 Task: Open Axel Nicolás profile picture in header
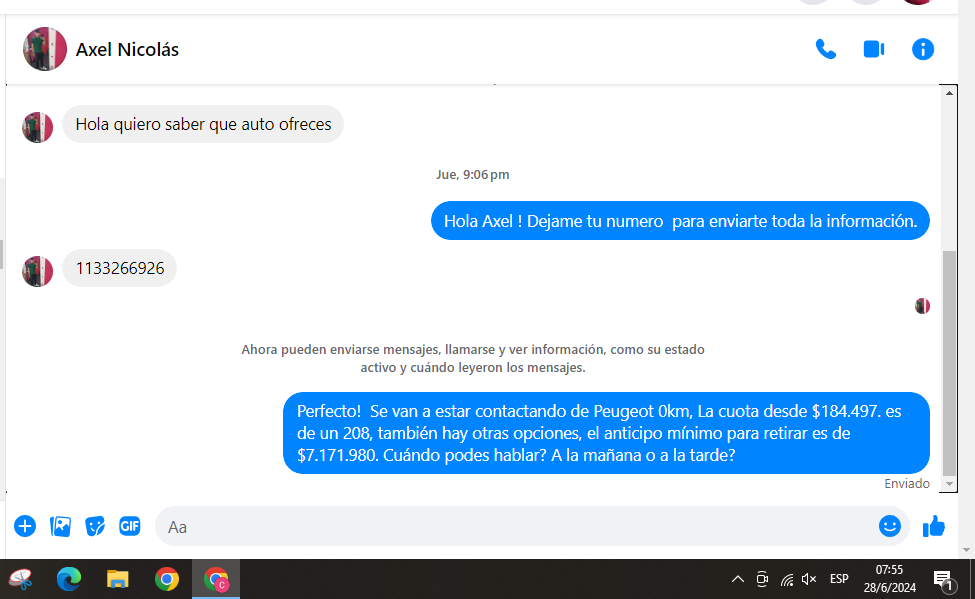45,49
